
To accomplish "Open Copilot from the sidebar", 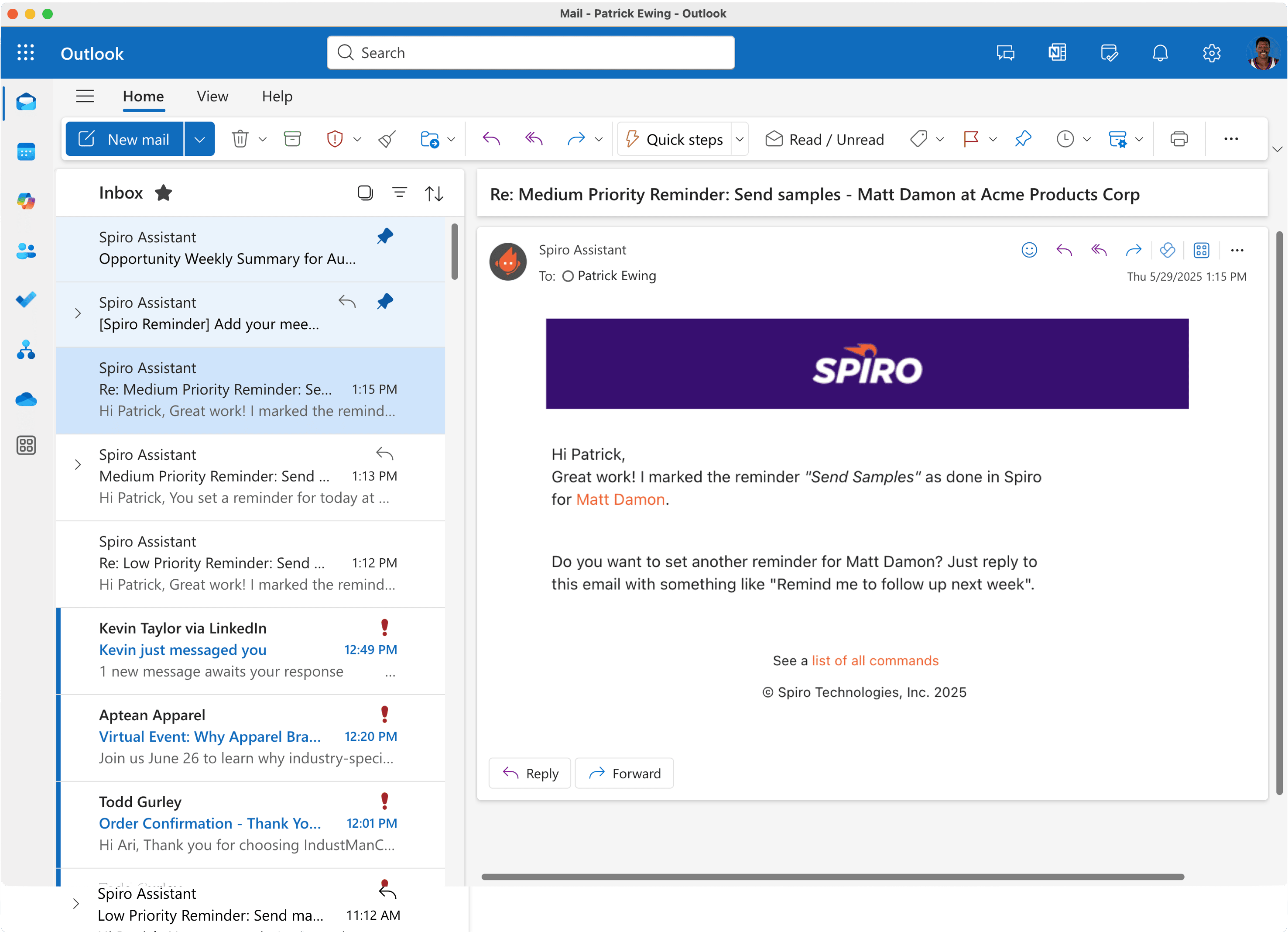I will (x=26, y=201).
